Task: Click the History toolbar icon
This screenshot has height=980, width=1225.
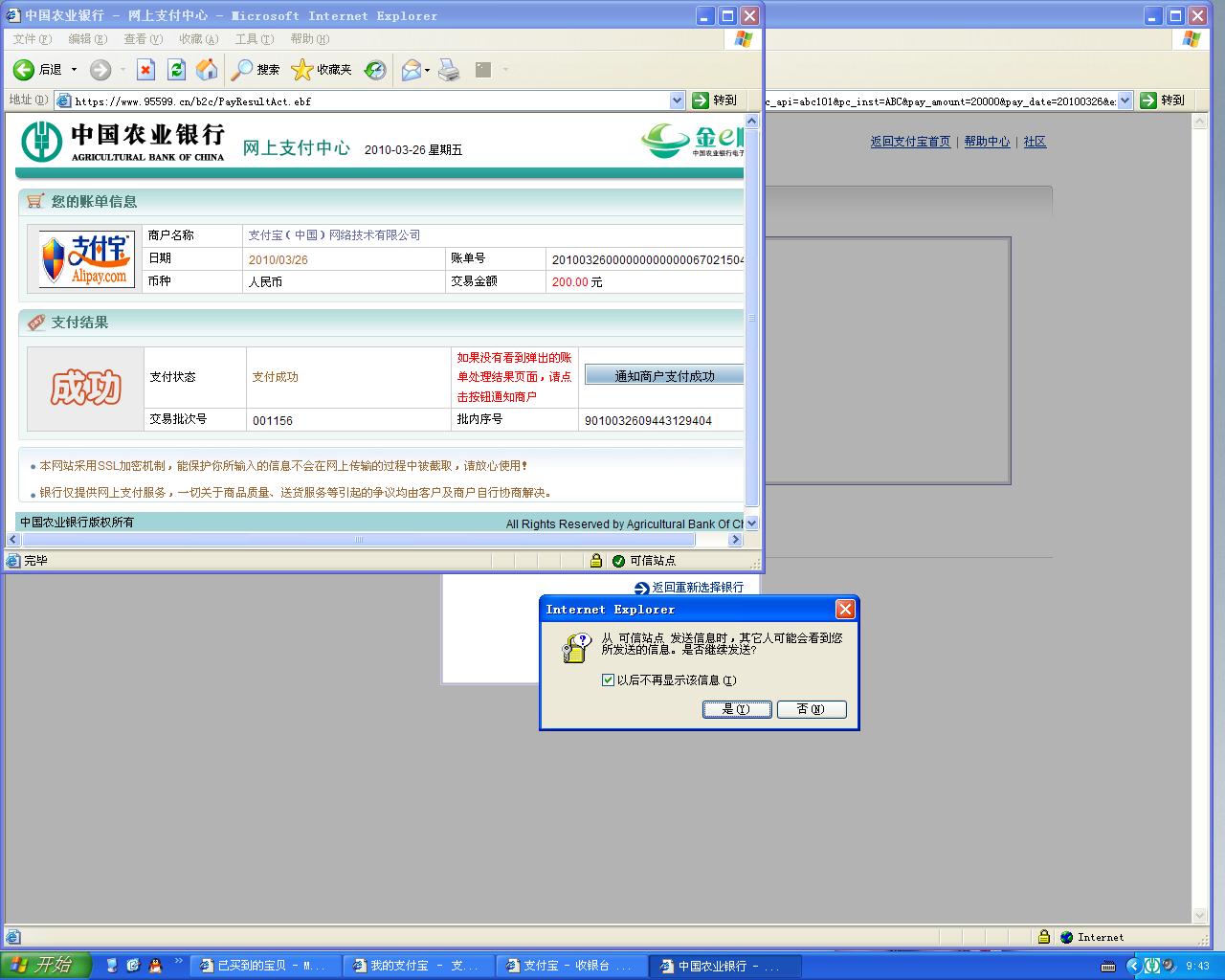Action: (375, 70)
